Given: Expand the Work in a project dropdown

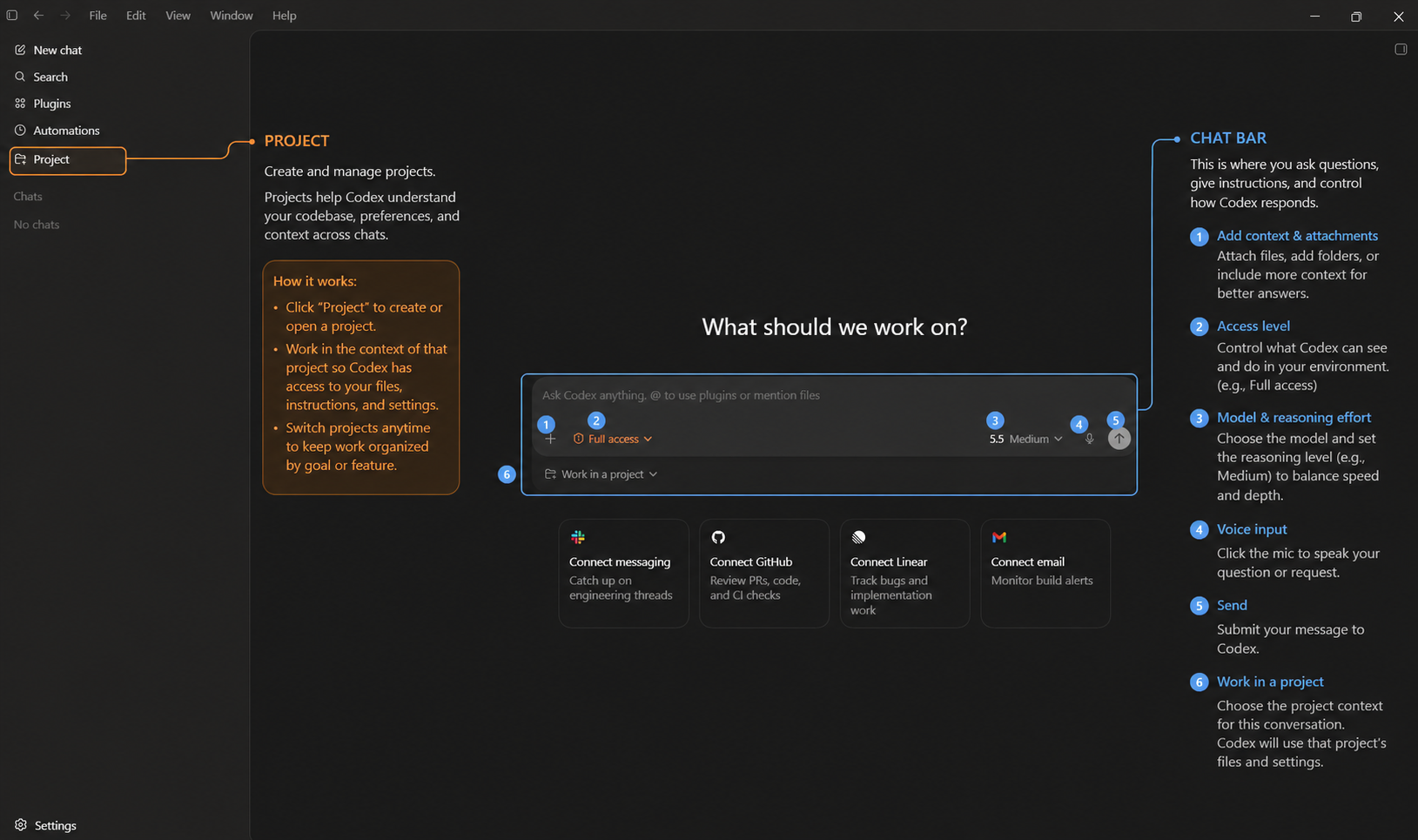Looking at the screenshot, I should tap(601, 474).
